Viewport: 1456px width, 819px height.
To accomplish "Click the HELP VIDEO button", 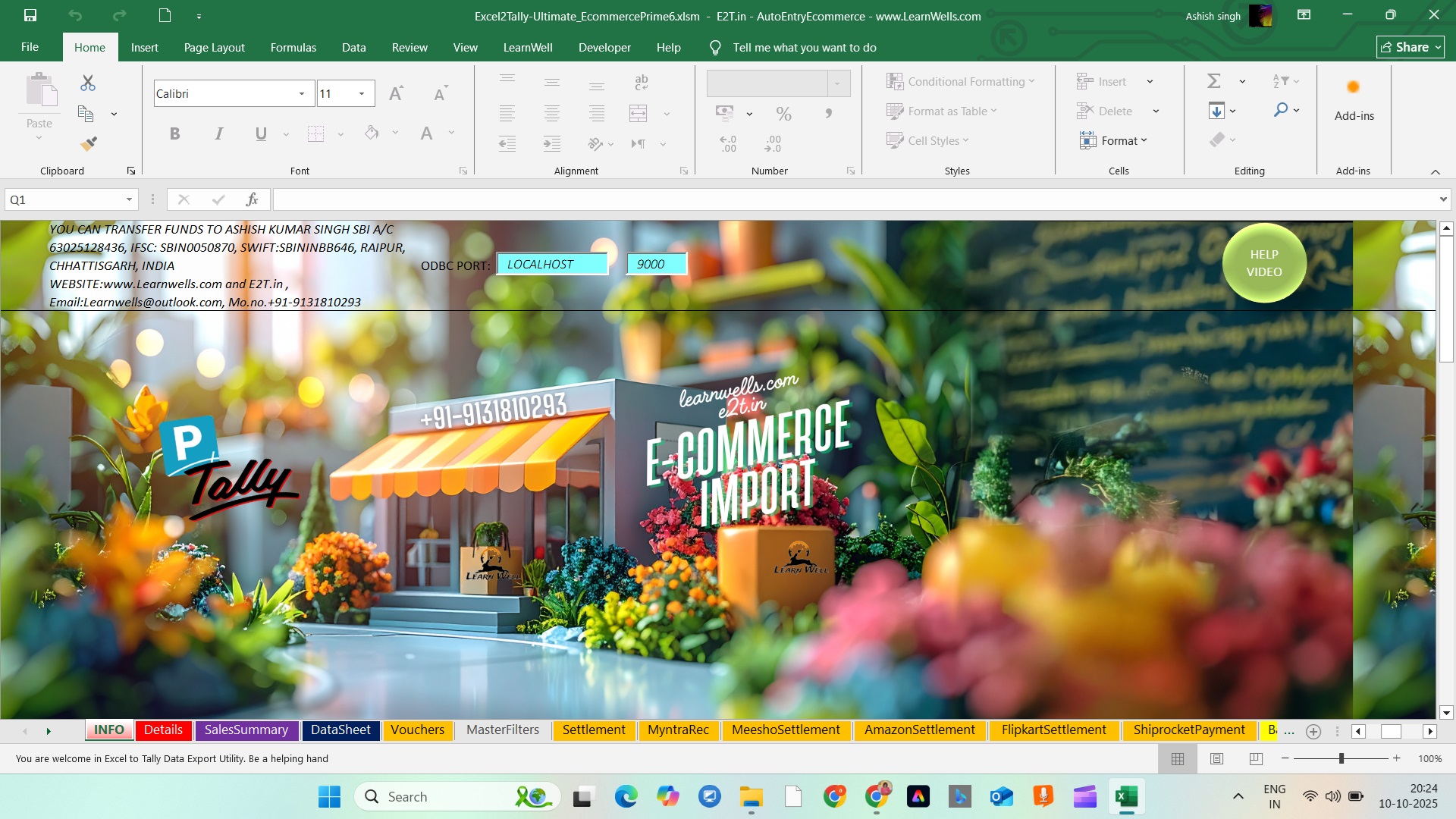I will pos(1264,263).
